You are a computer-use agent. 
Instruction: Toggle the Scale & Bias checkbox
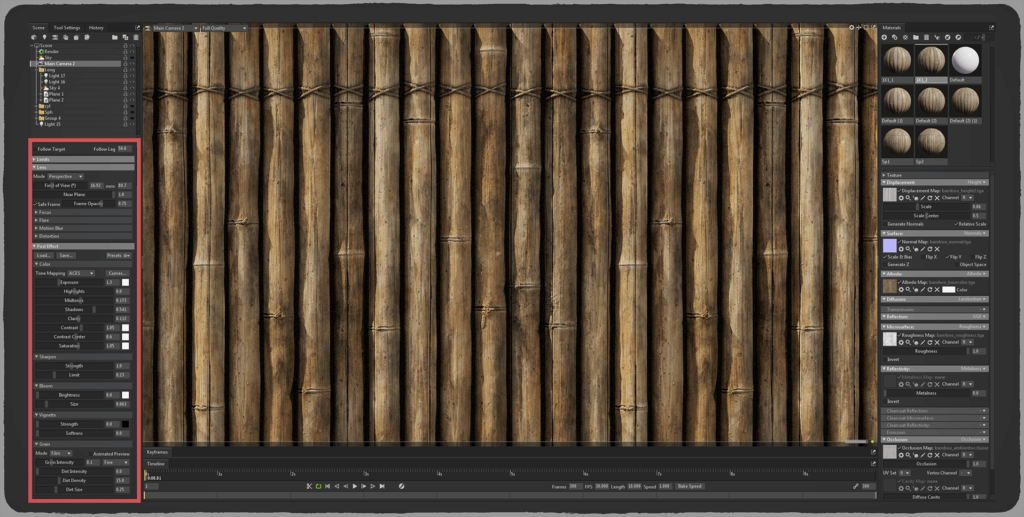tap(885, 257)
